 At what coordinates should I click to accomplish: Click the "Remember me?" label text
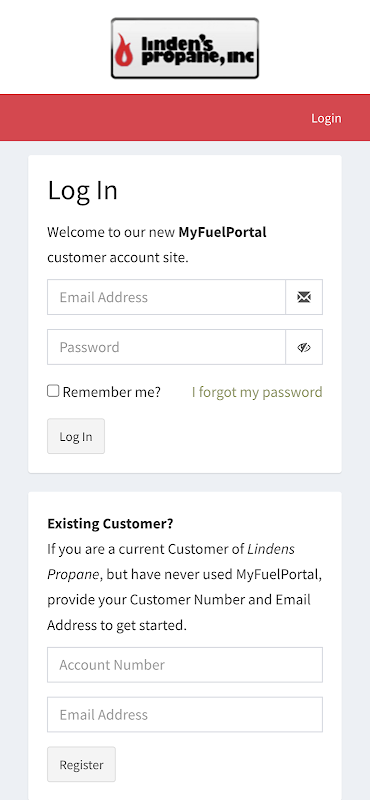pos(111,392)
